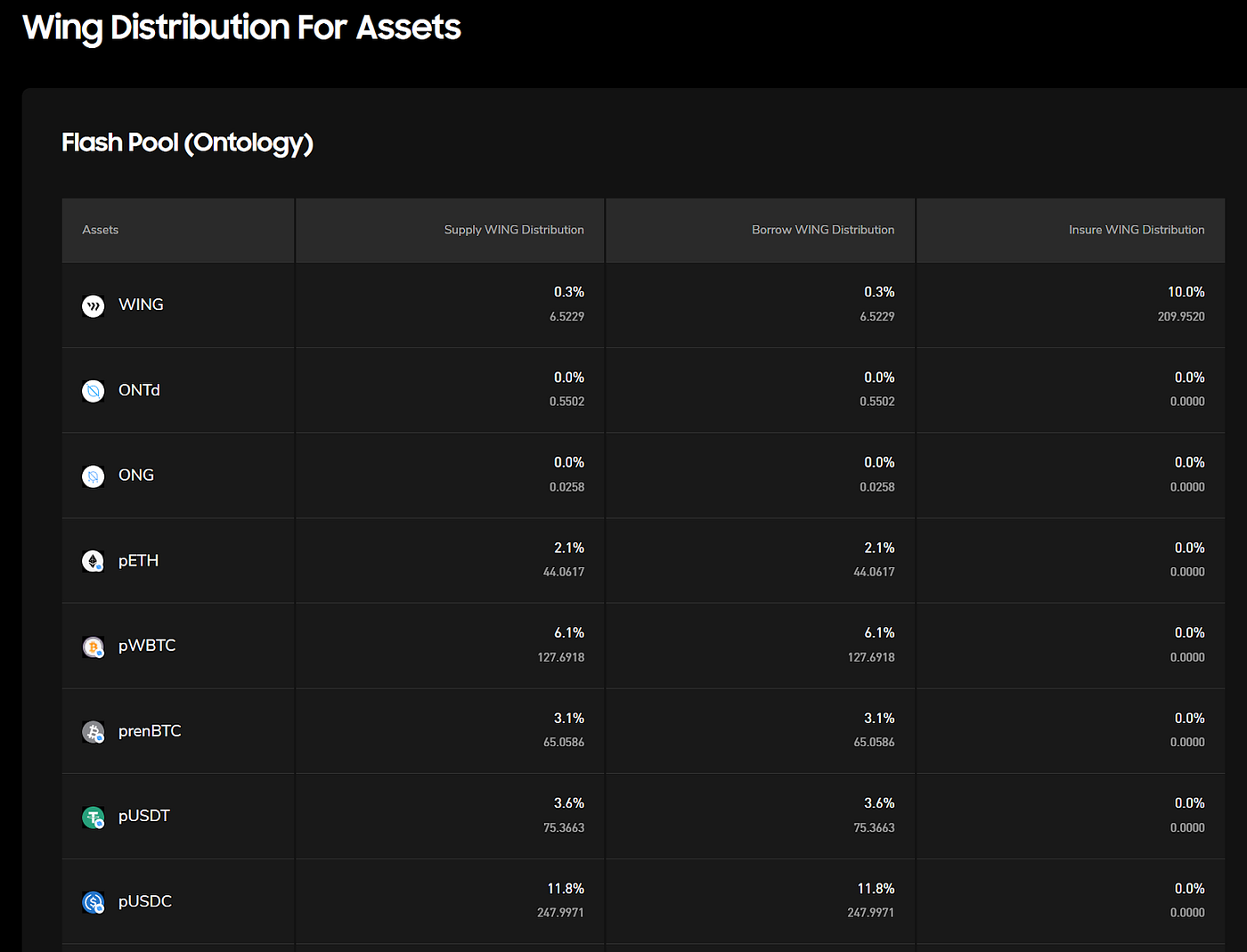Click pETH's 2.1% borrow percentage
1247x952 pixels.
coord(880,548)
